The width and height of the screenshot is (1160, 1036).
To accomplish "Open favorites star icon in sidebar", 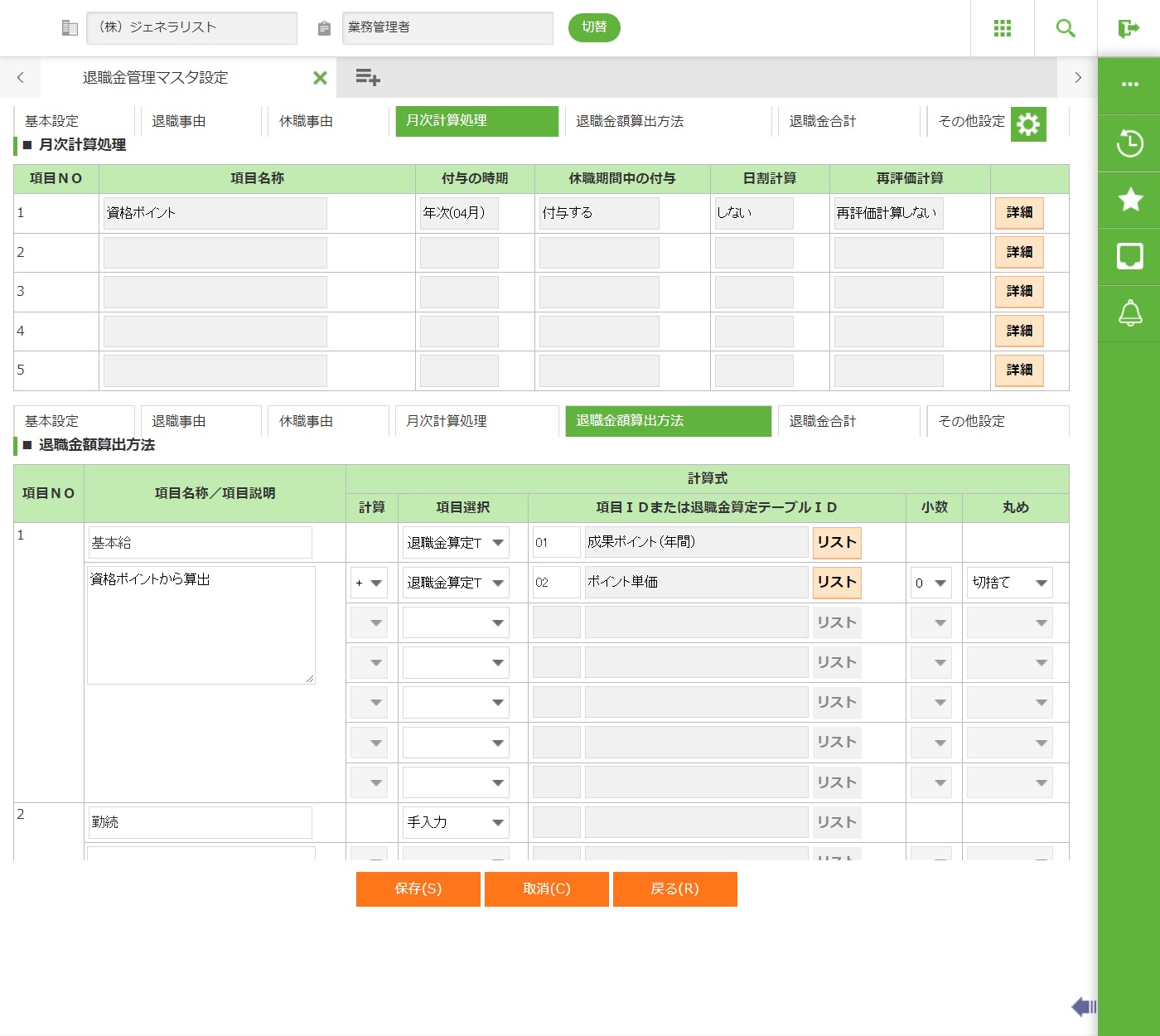I will (1129, 200).
